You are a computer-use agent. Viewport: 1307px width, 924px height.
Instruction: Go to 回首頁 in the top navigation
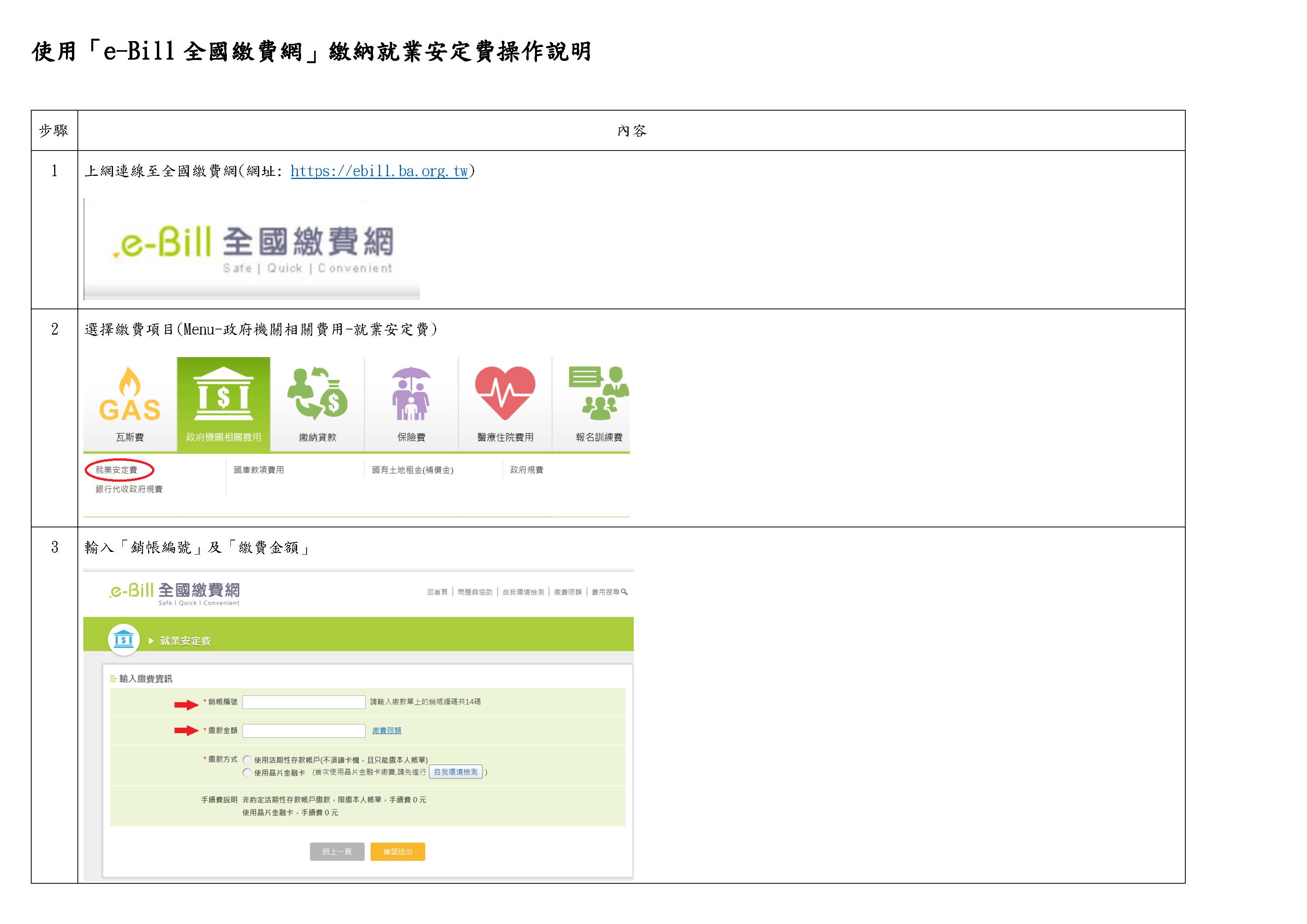437,592
